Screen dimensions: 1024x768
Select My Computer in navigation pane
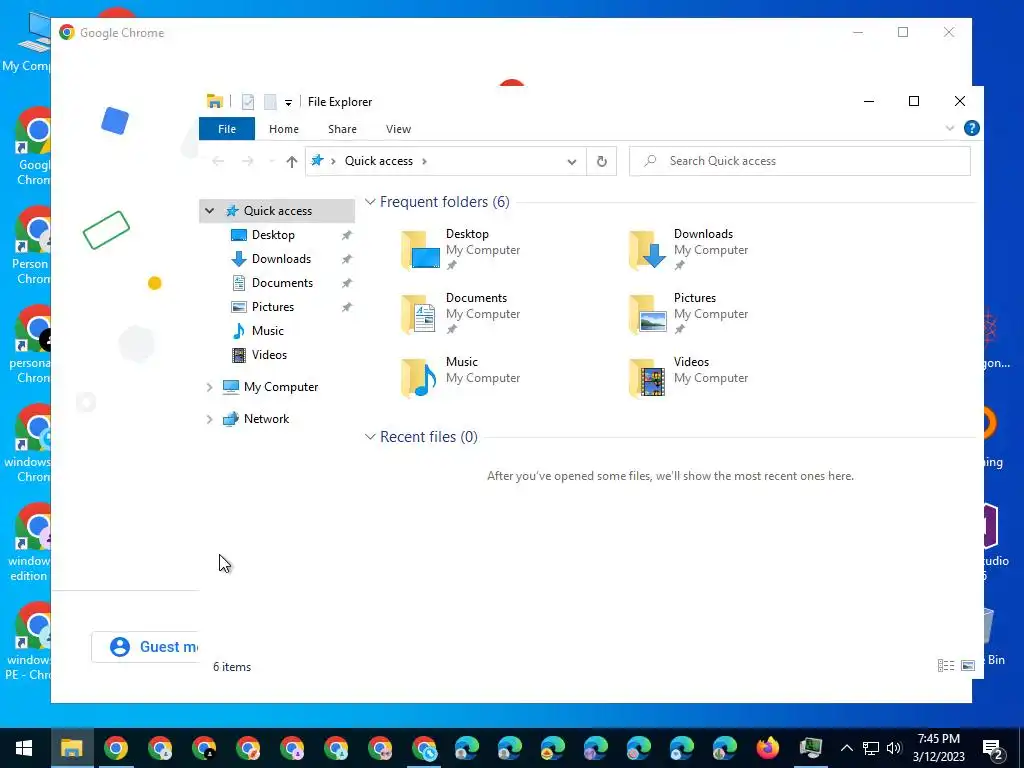click(281, 387)
